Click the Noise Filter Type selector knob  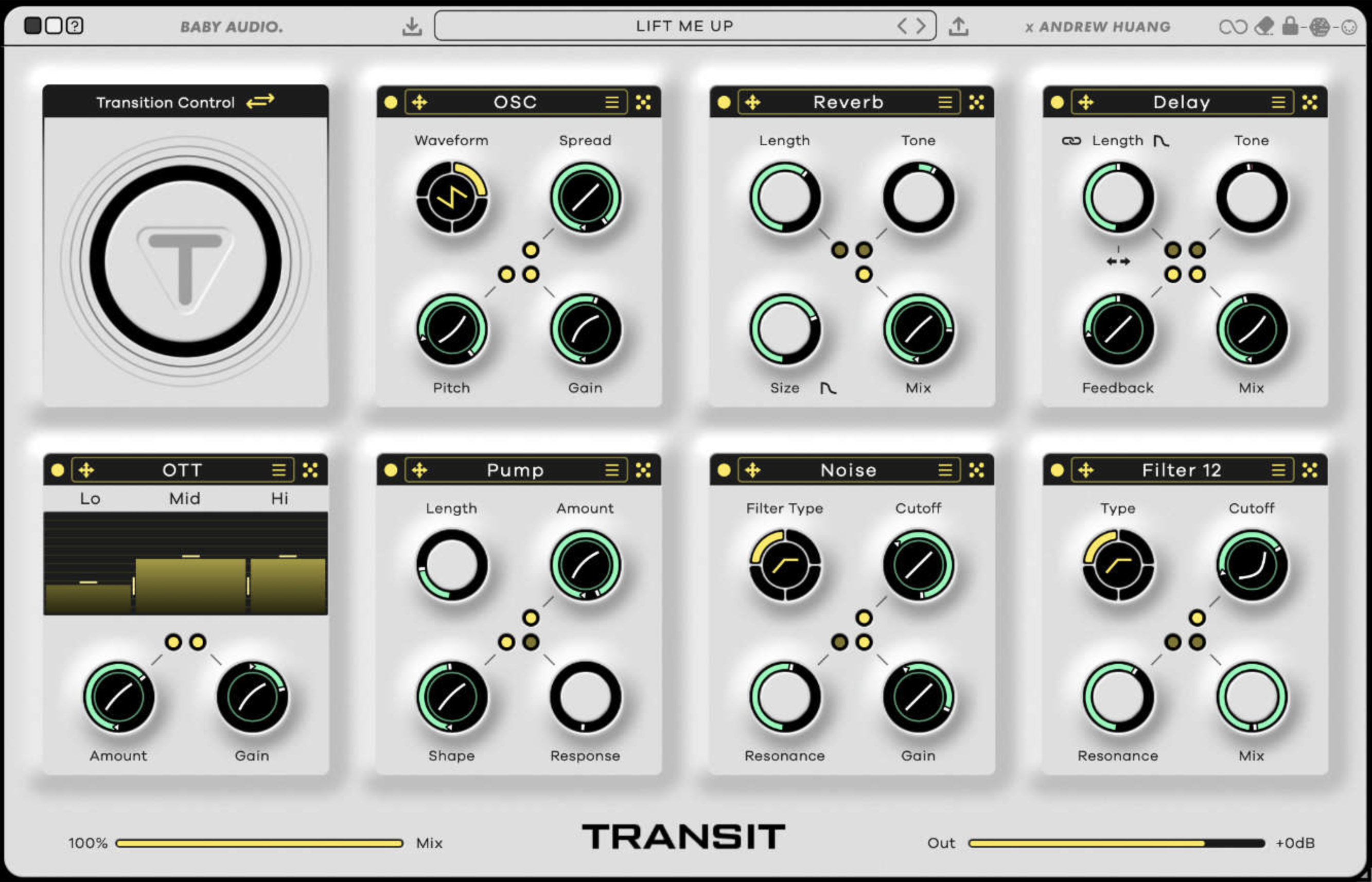(x=785, y=566)
